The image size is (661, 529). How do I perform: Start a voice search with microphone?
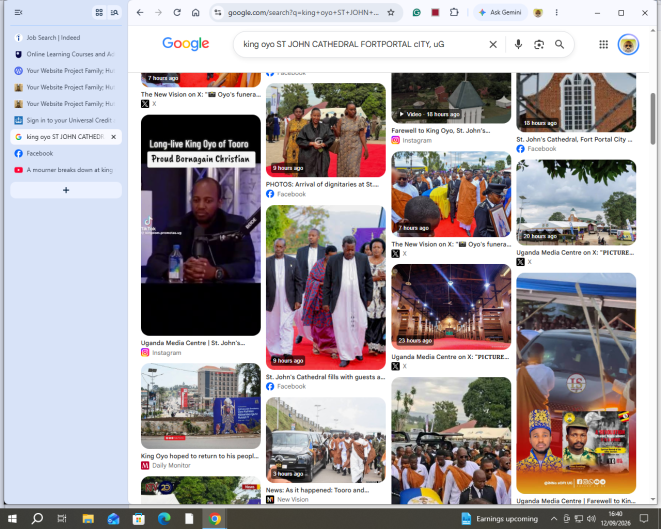coord(519,44)
